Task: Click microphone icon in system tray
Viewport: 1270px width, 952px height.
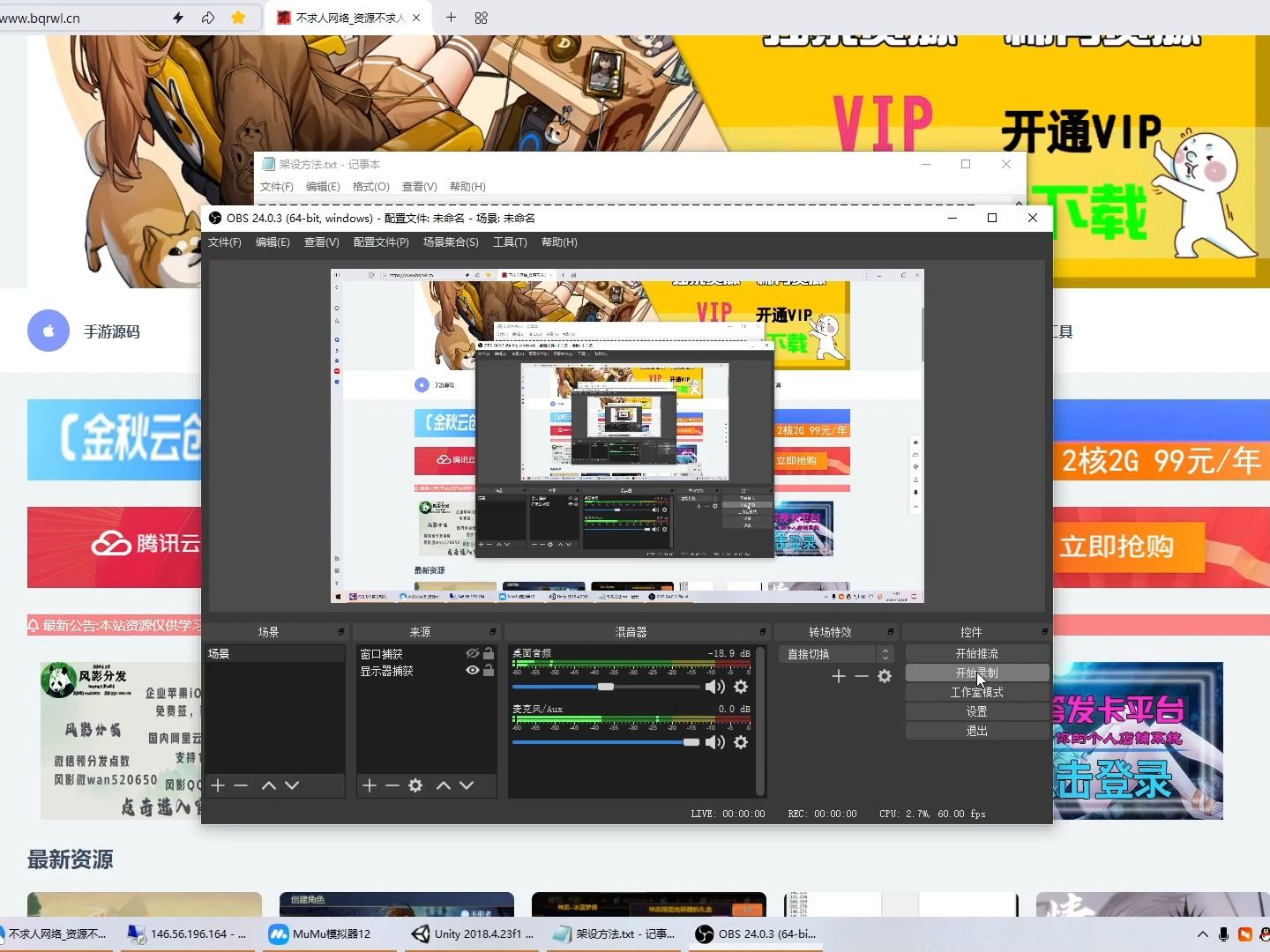Action: click(1223, 934)
